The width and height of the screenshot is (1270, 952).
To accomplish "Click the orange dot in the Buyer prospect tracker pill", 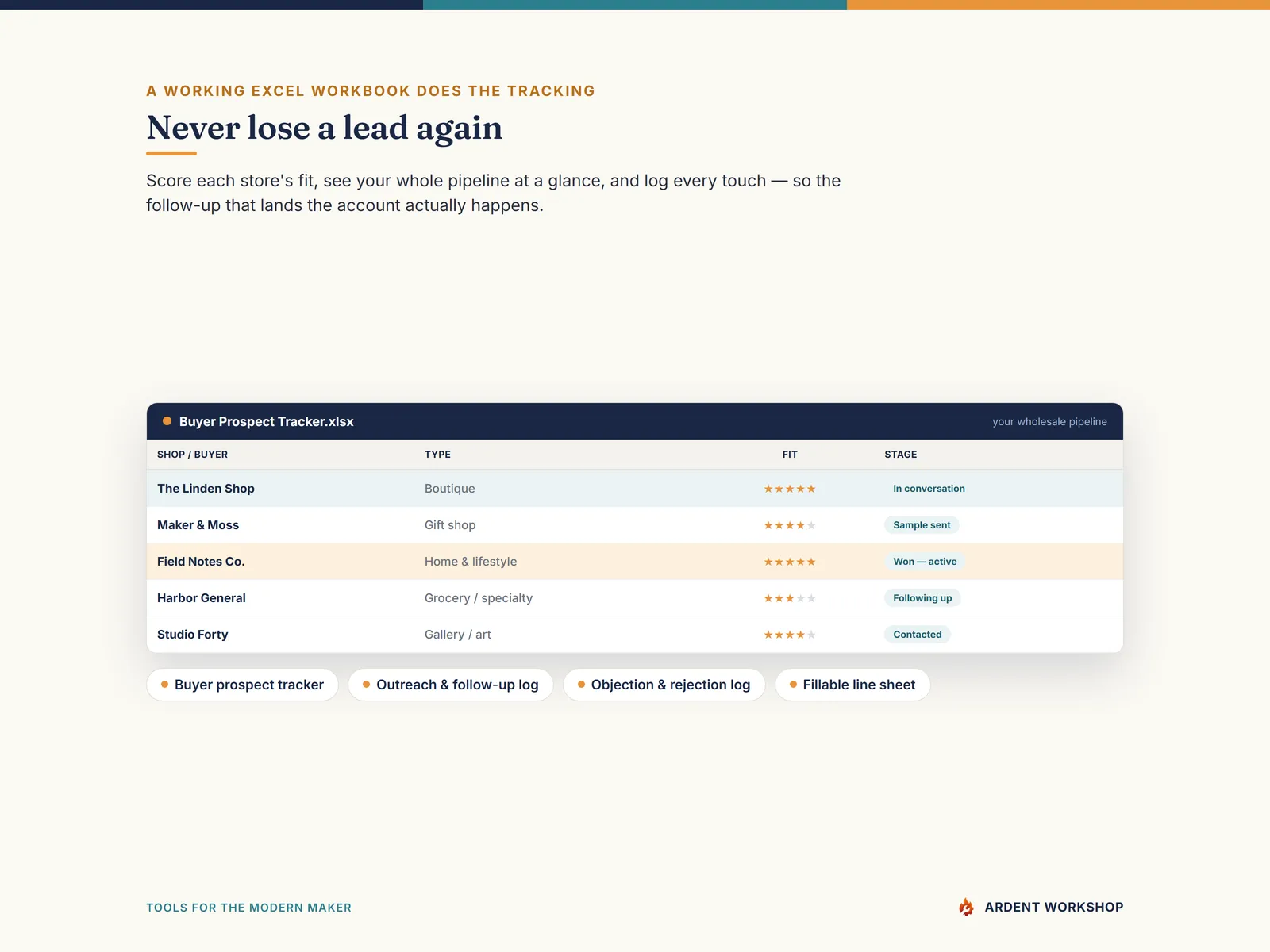I will click(x=164, y=684).
